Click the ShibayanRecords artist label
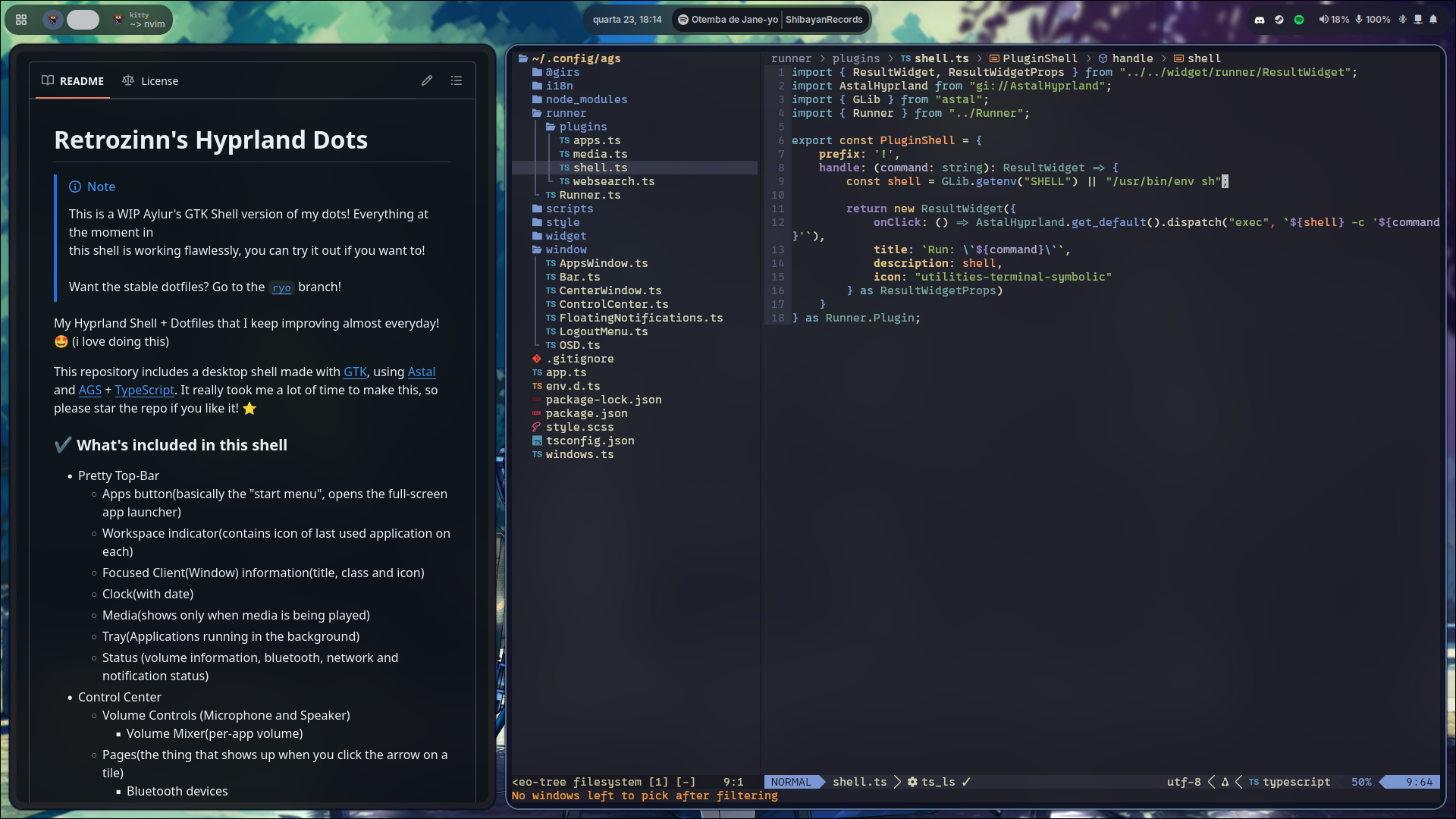1456x819 pixels. point(824,20)
